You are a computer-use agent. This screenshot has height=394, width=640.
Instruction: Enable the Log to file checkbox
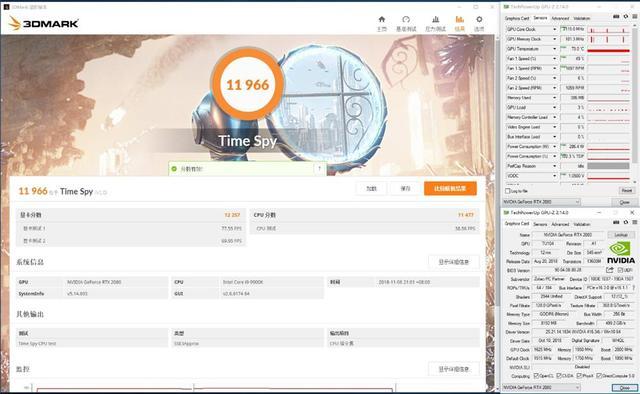pos(508,191)
